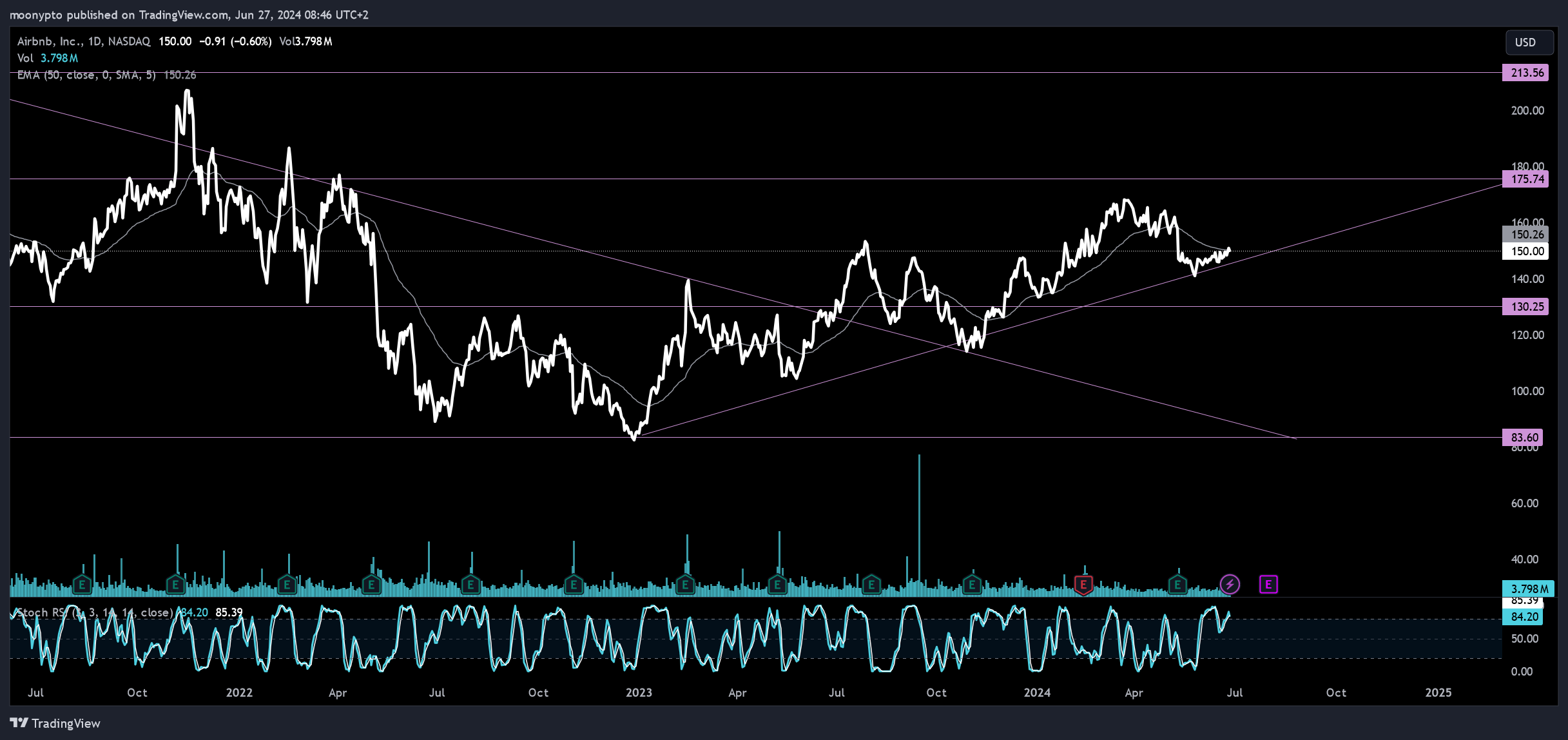
Task: Click the 2025 label on time axis
Action: pyautogui.click(x=1438, y=693)
